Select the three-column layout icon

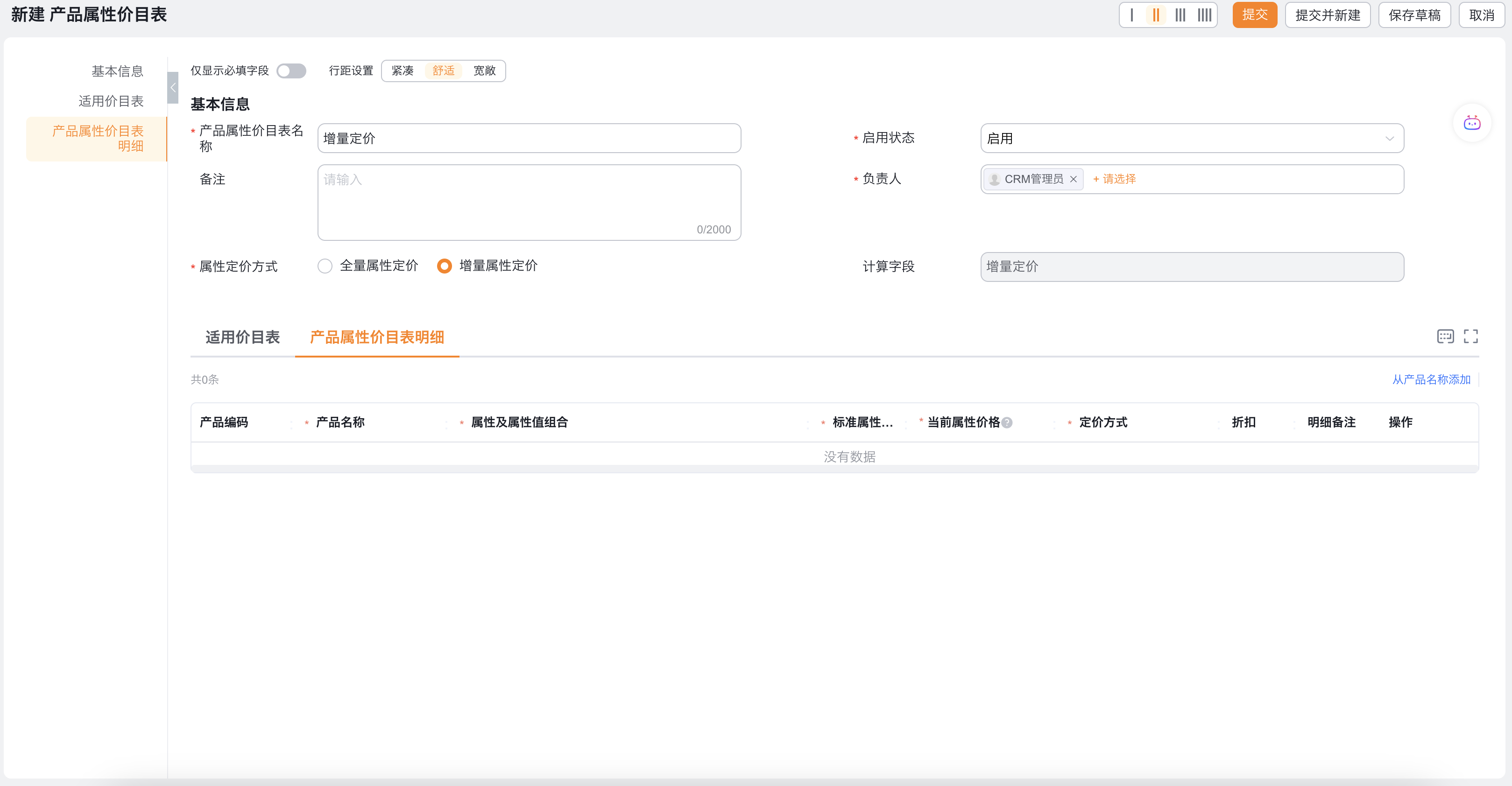pos(1180,14)
